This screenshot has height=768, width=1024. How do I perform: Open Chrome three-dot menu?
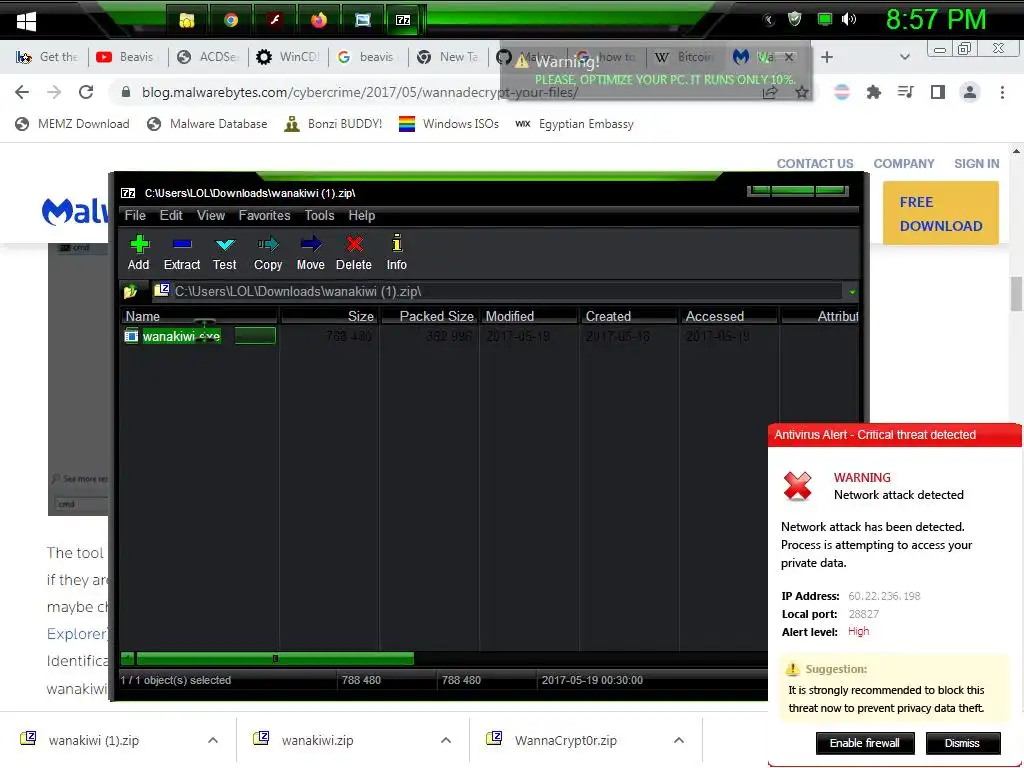click(1002, 92)
